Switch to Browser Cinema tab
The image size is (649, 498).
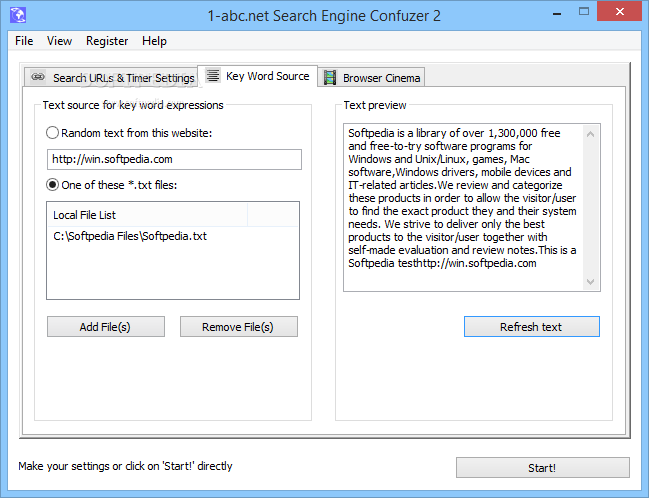point(371,77)
